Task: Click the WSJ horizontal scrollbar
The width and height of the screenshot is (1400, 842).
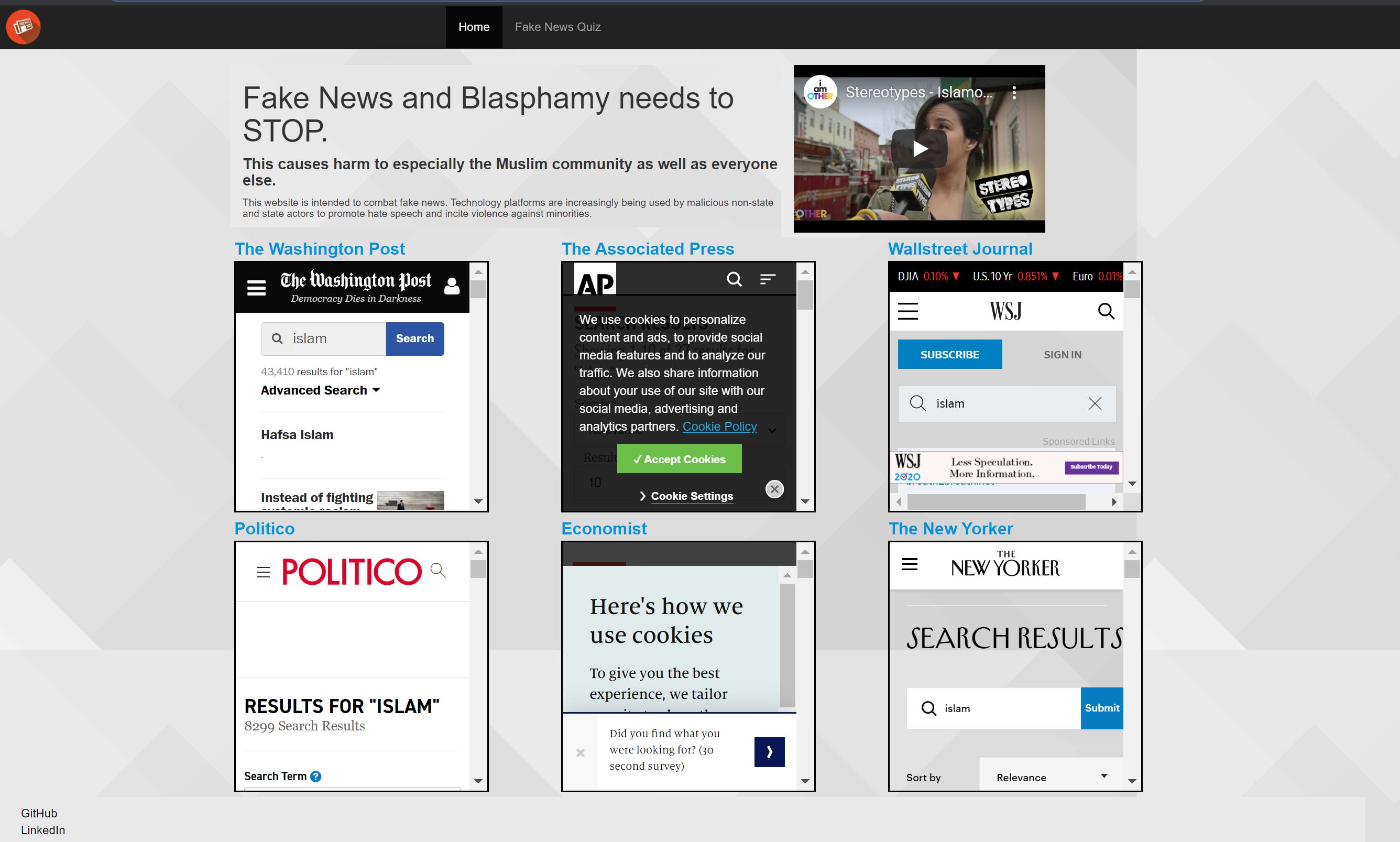Action: pyautogui.click(x=996, y=502)
